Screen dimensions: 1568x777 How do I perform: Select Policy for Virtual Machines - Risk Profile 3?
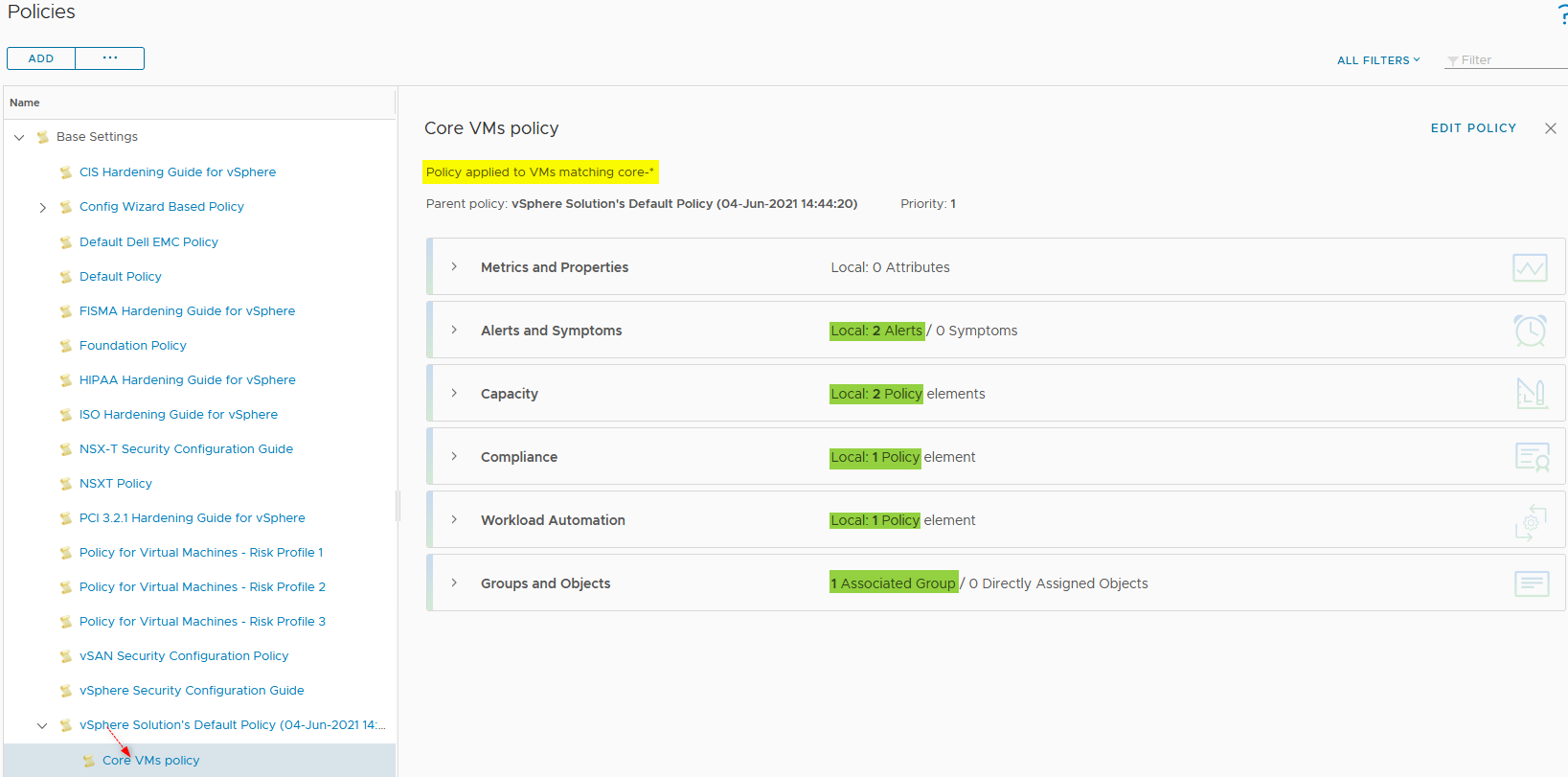pos(202,621)
